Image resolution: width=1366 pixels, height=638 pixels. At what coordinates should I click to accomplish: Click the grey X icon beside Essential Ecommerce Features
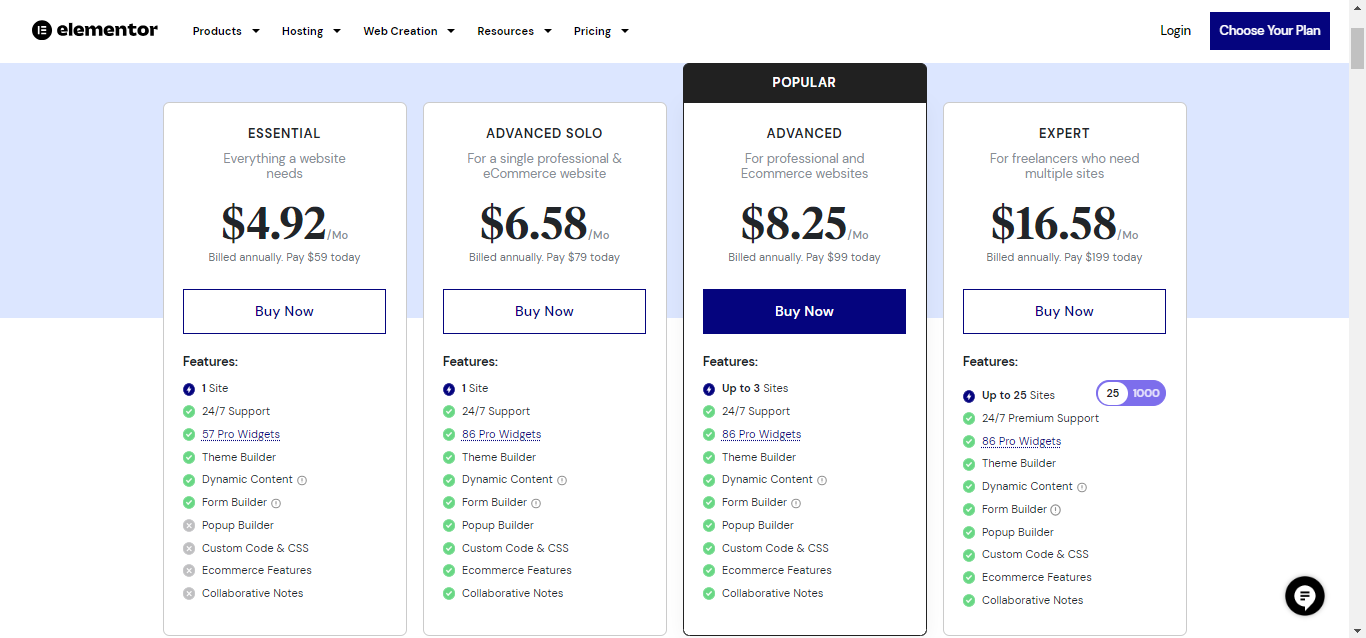point(189,570)
